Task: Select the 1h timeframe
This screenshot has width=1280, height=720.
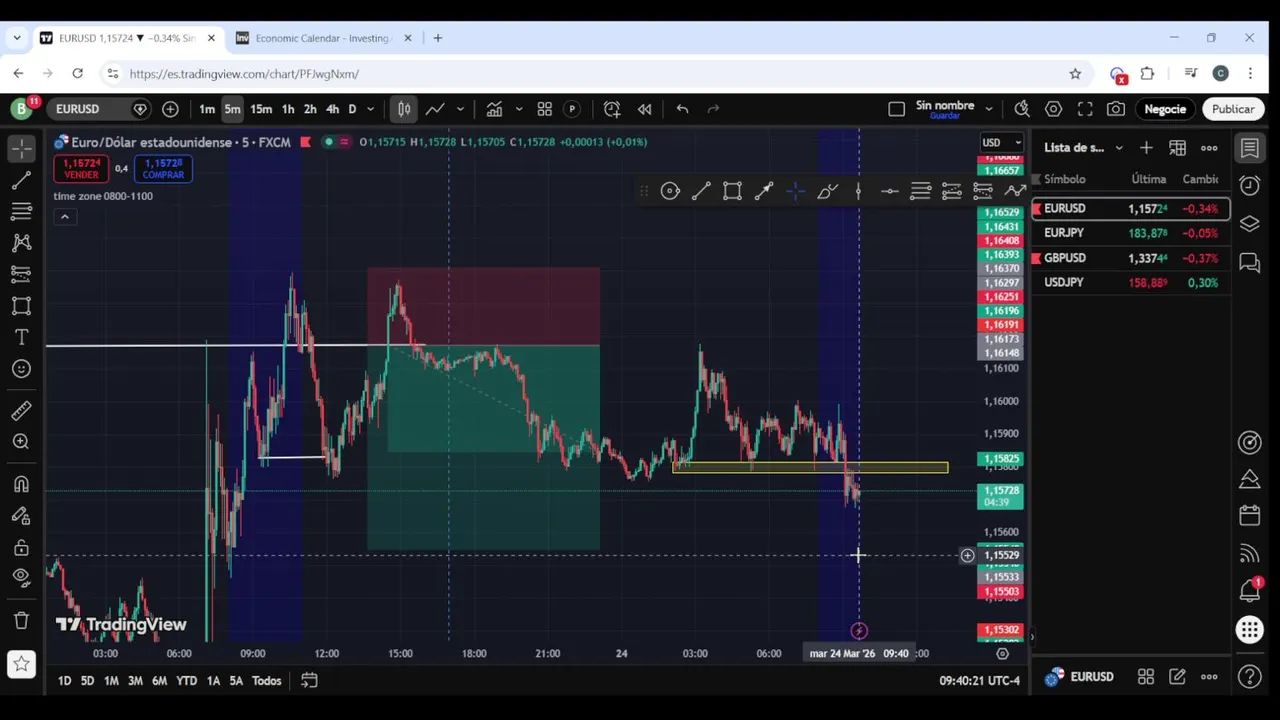Action: [x=288, y=109]
